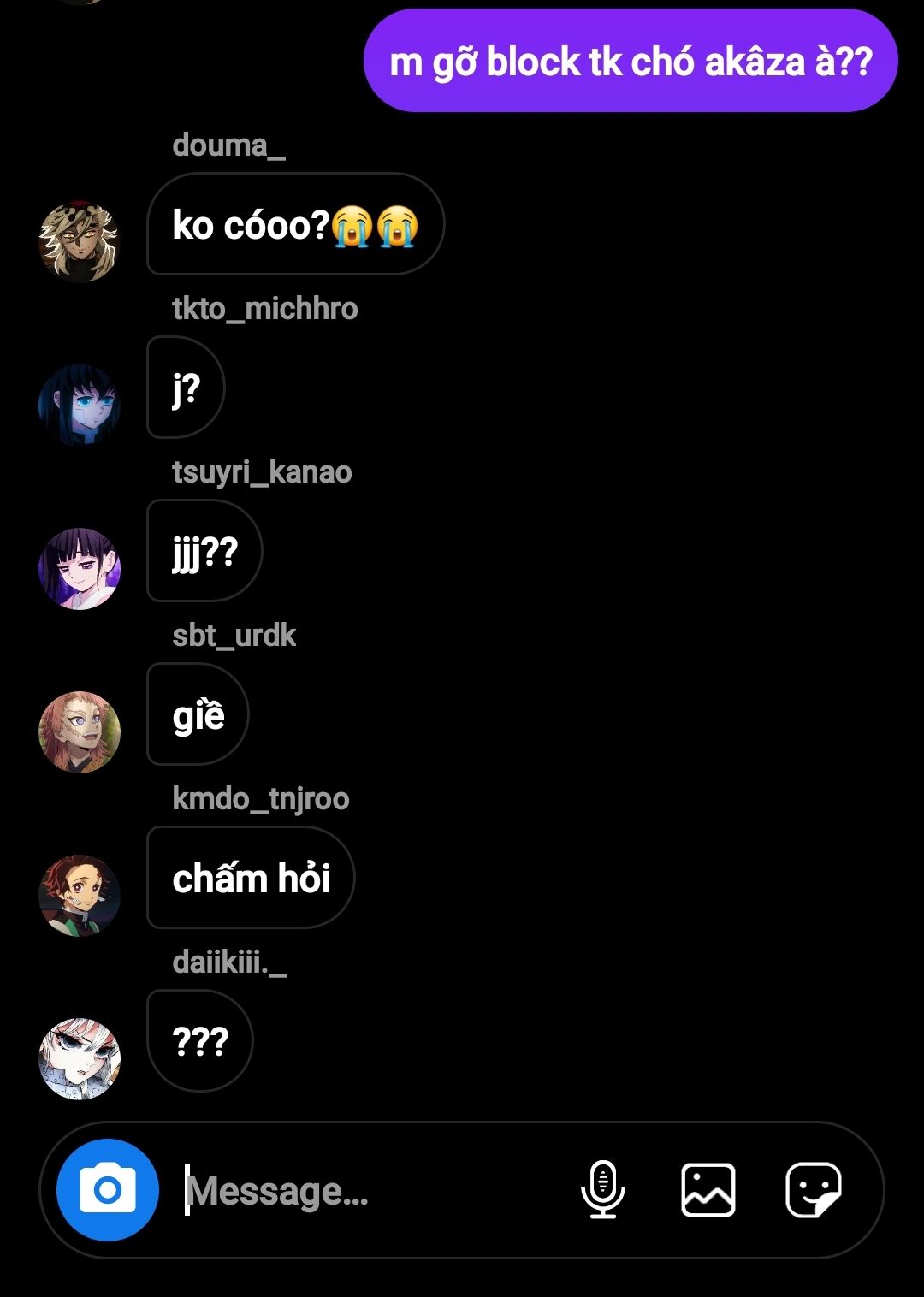Tap the microphone voice message icon

(603, 1189)
